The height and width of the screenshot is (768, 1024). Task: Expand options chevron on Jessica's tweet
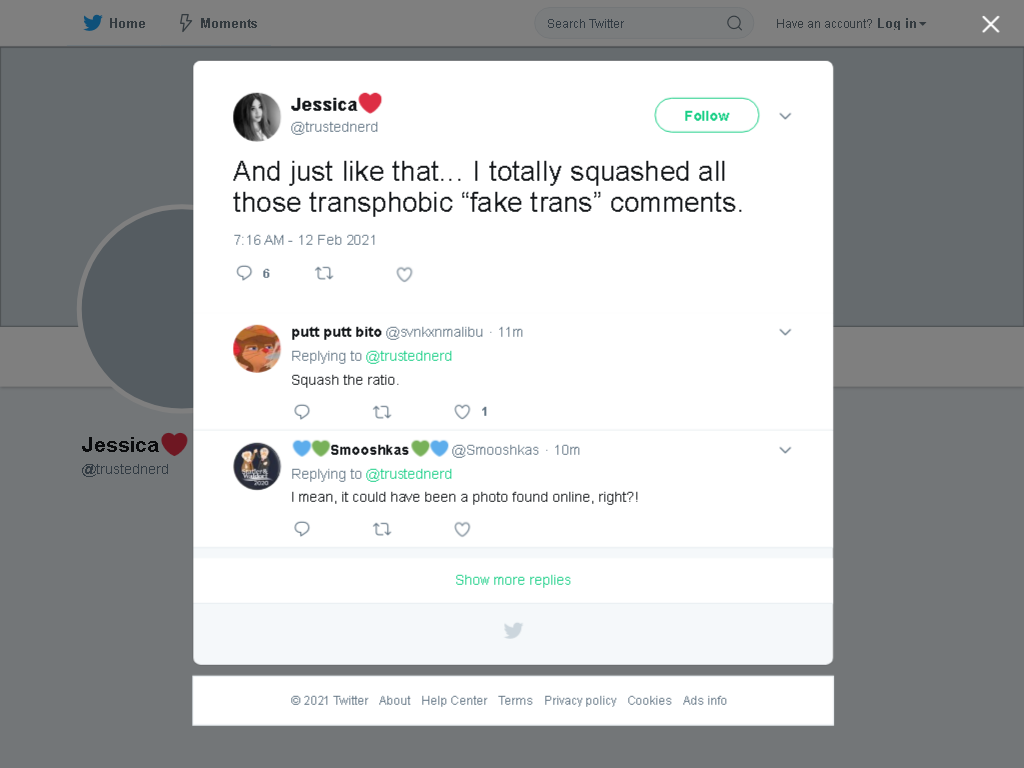[x=785, y=116]
